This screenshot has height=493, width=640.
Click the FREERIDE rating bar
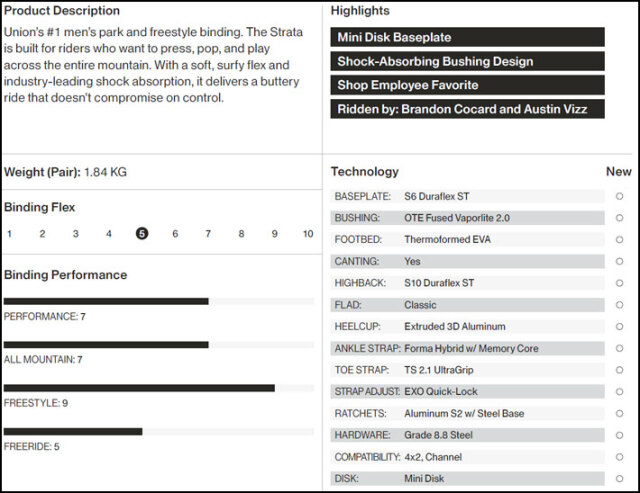click(159, 432)
